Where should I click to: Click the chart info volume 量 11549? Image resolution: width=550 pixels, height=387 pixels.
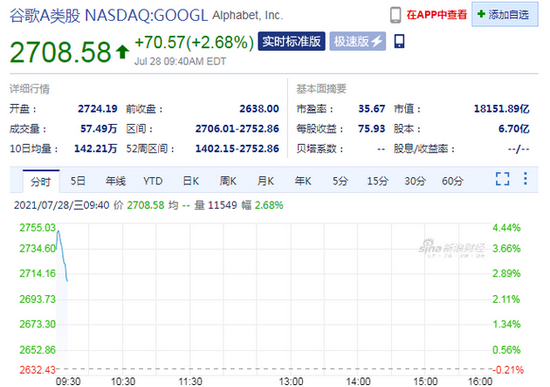(x=216, y=205)
